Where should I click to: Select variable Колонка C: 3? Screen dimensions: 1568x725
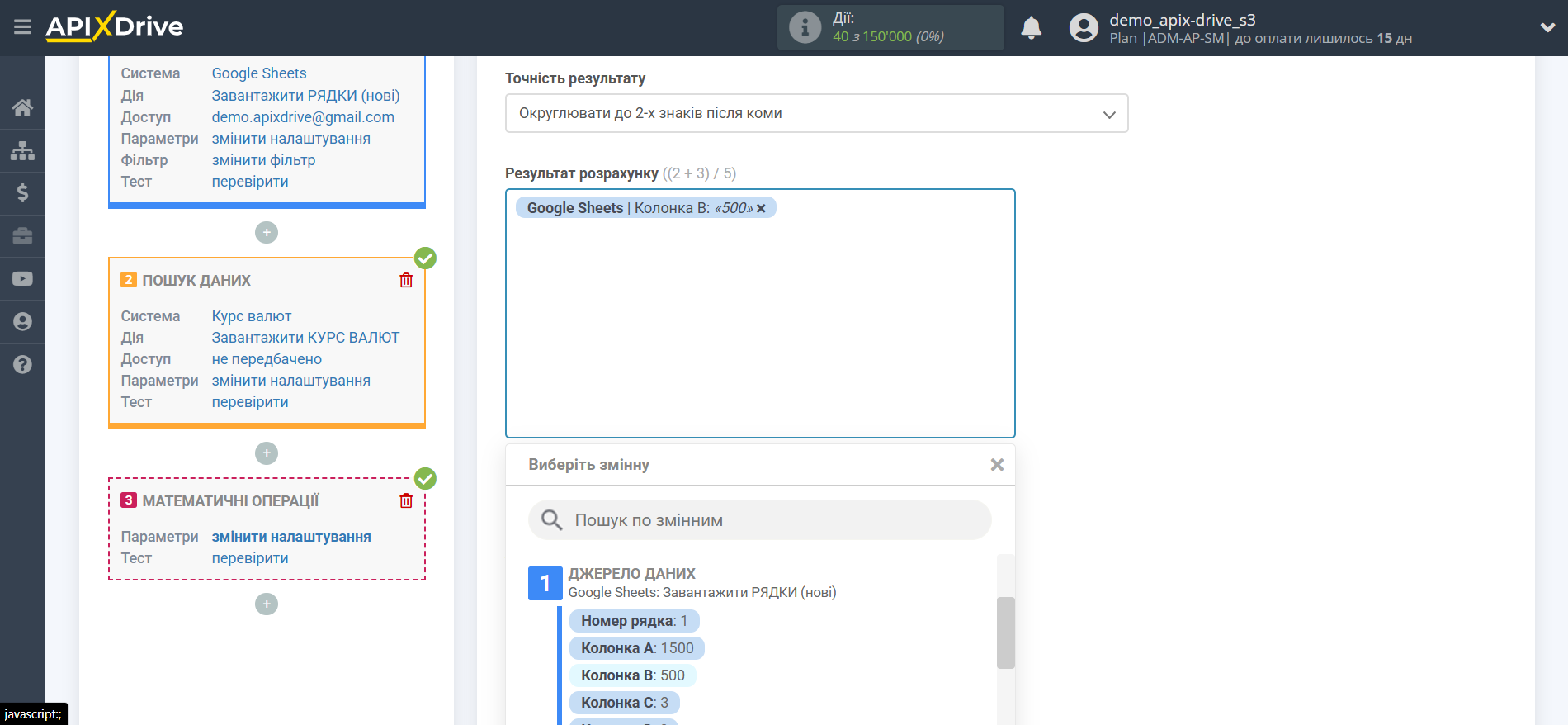pos(625,703)
